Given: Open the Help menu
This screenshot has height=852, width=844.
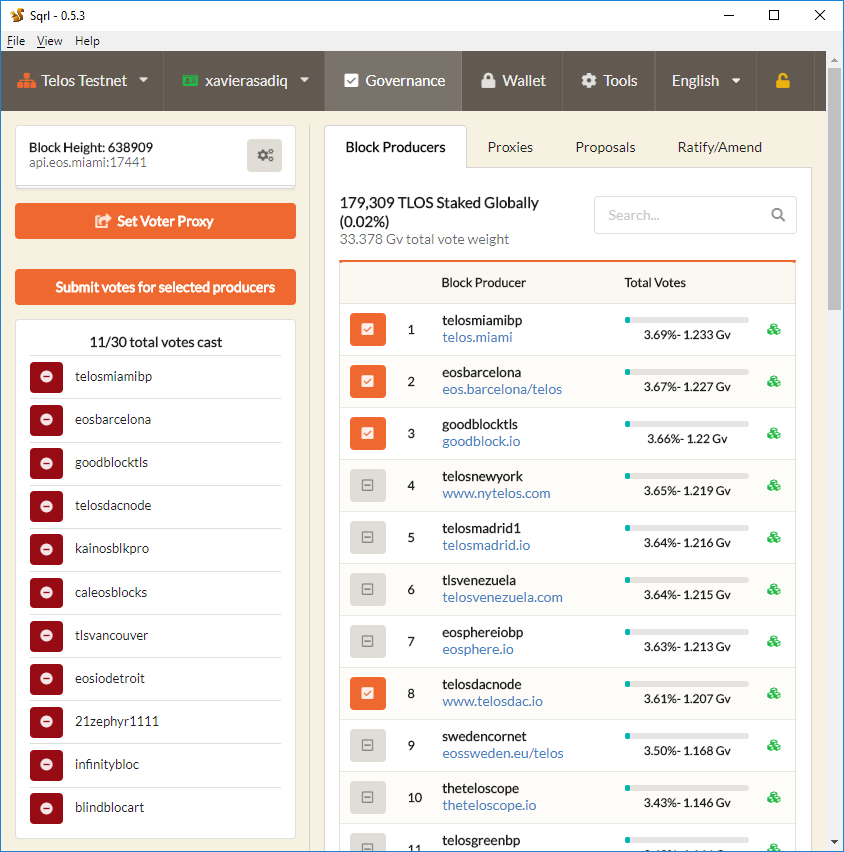Looking at the screenshot, I should [x=87, y=41].
